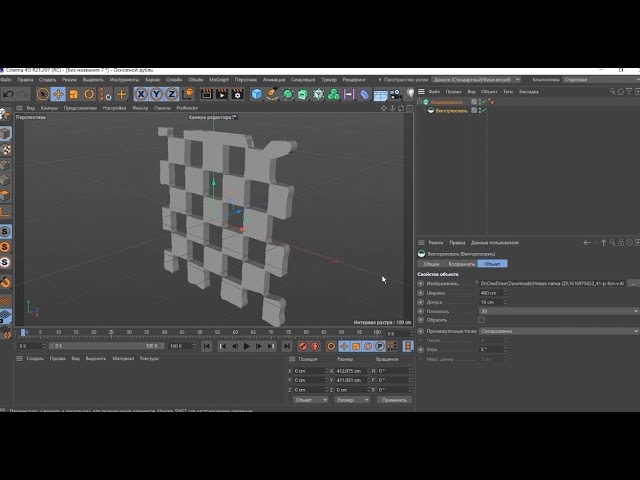The height and width of the screenshot is (480, 640).
Task: Open the Файл menu in main menu bar
Action: [x=6, y=80]
